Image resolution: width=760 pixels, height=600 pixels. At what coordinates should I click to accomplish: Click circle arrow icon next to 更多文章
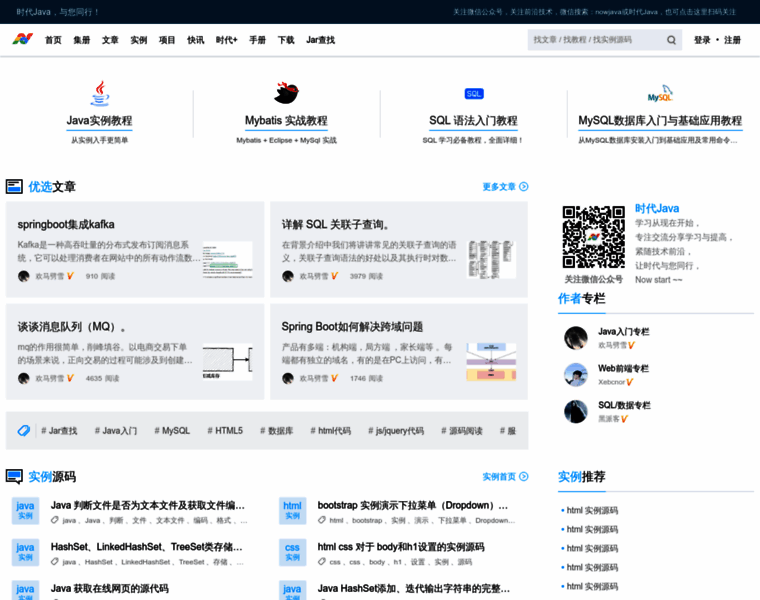coord(523,187)
